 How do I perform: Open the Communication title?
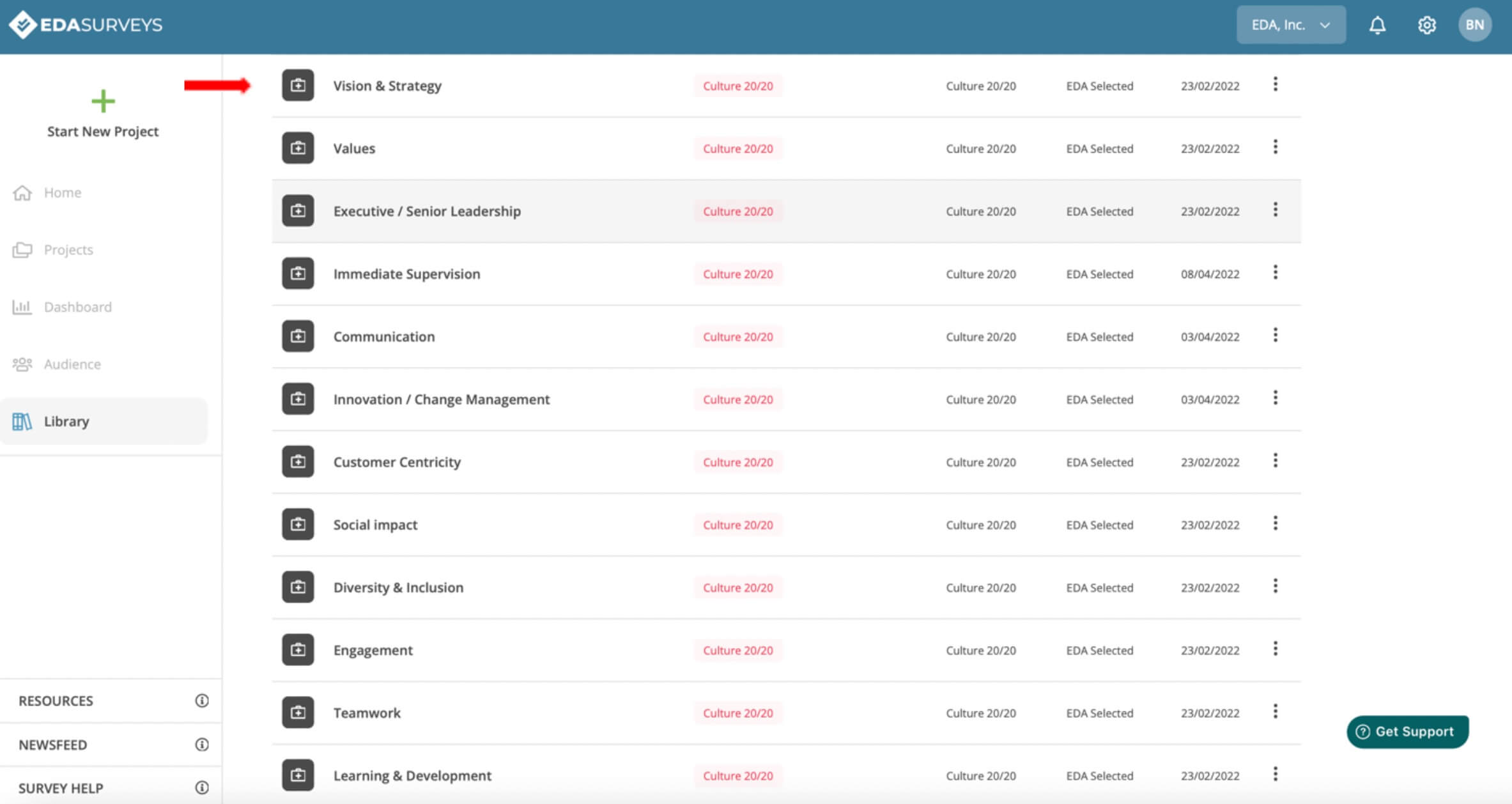click(x=384, y=336)
